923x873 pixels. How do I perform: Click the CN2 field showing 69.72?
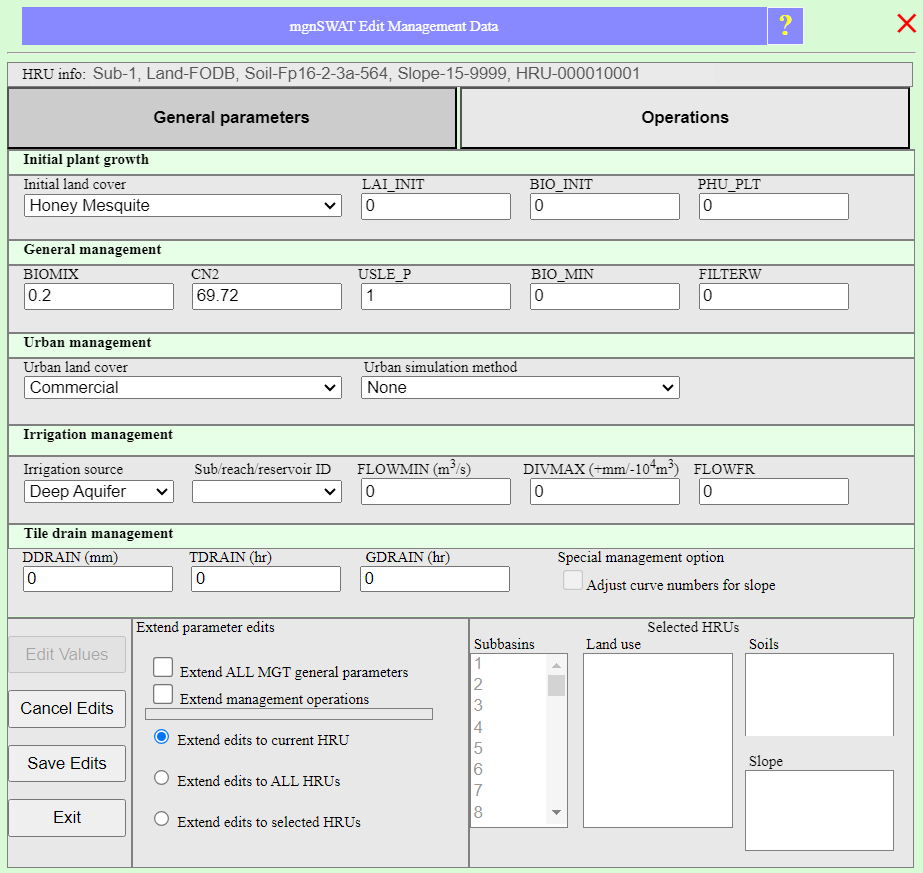[267, 296]
